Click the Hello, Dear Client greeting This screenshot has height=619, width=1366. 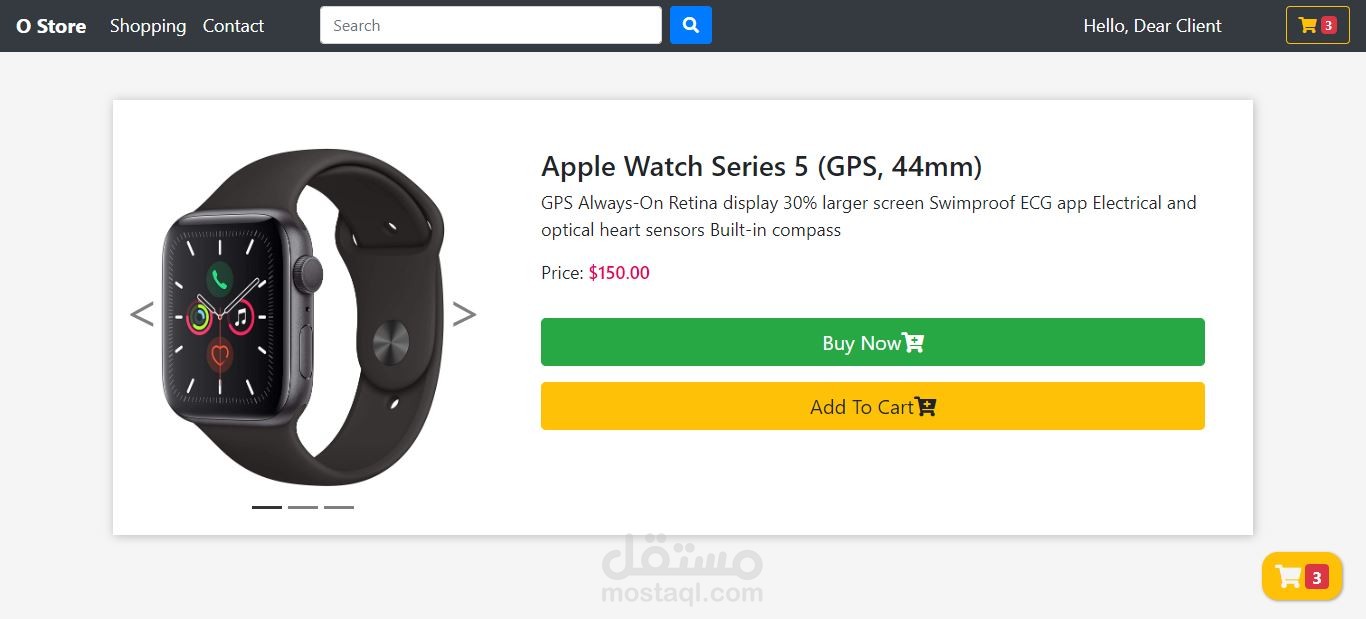coord(1152,26)
